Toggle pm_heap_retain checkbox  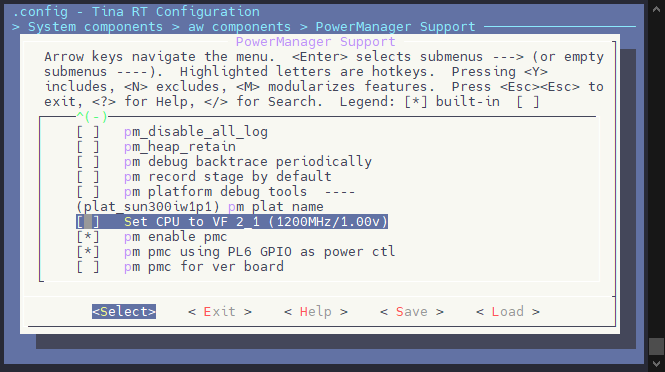coord(156,147)
